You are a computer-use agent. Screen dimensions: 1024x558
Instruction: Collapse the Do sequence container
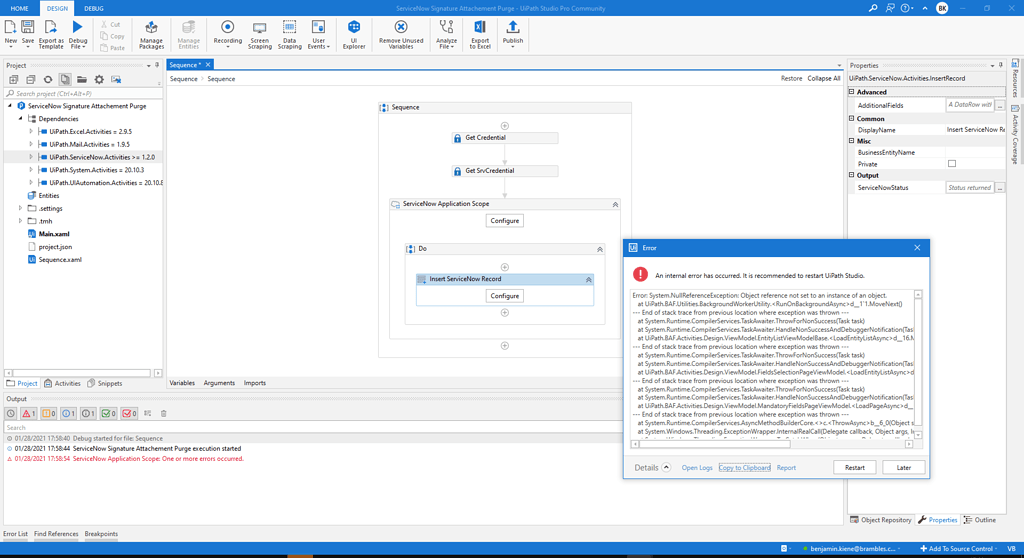(600, 250)
